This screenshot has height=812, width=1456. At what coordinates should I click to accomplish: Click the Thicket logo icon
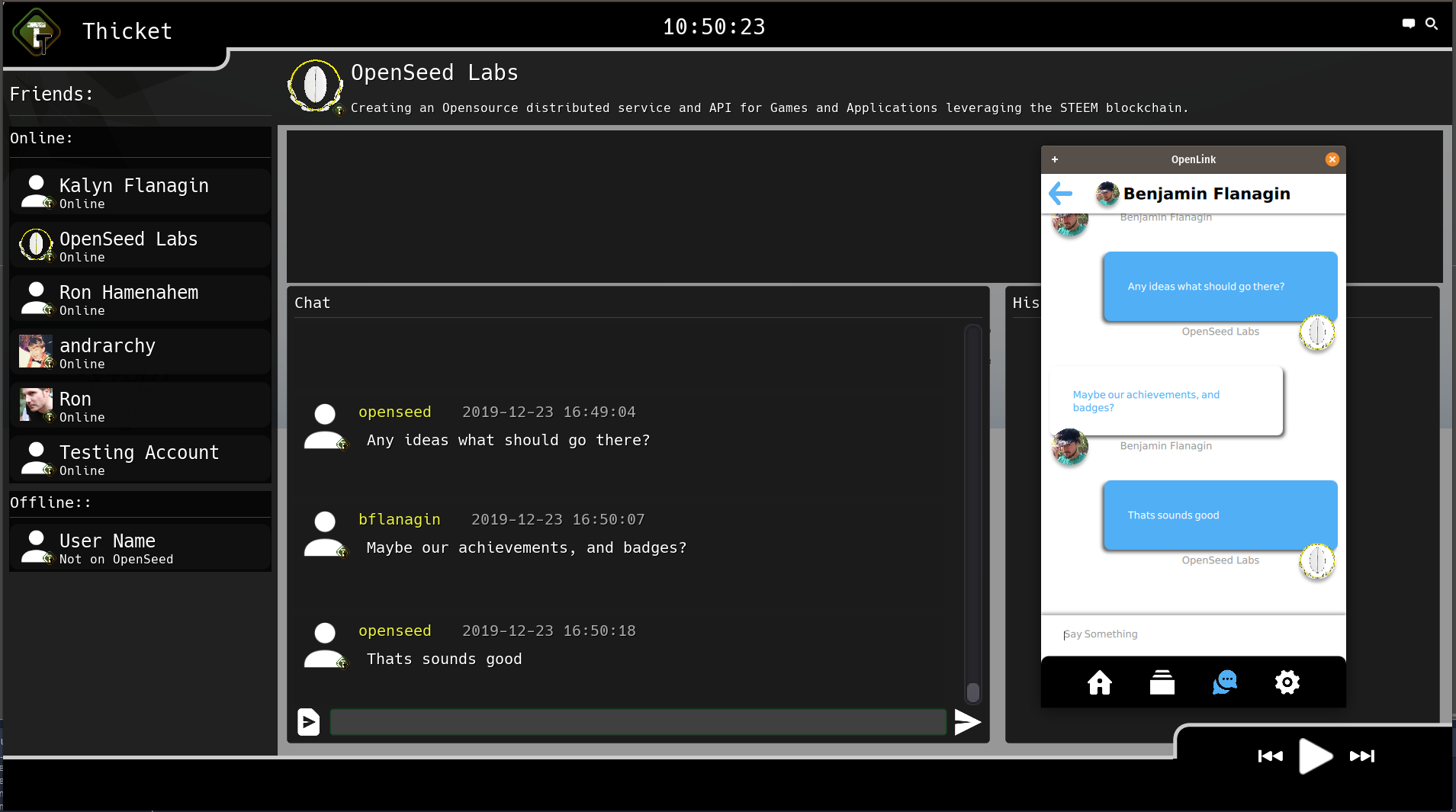37,32
